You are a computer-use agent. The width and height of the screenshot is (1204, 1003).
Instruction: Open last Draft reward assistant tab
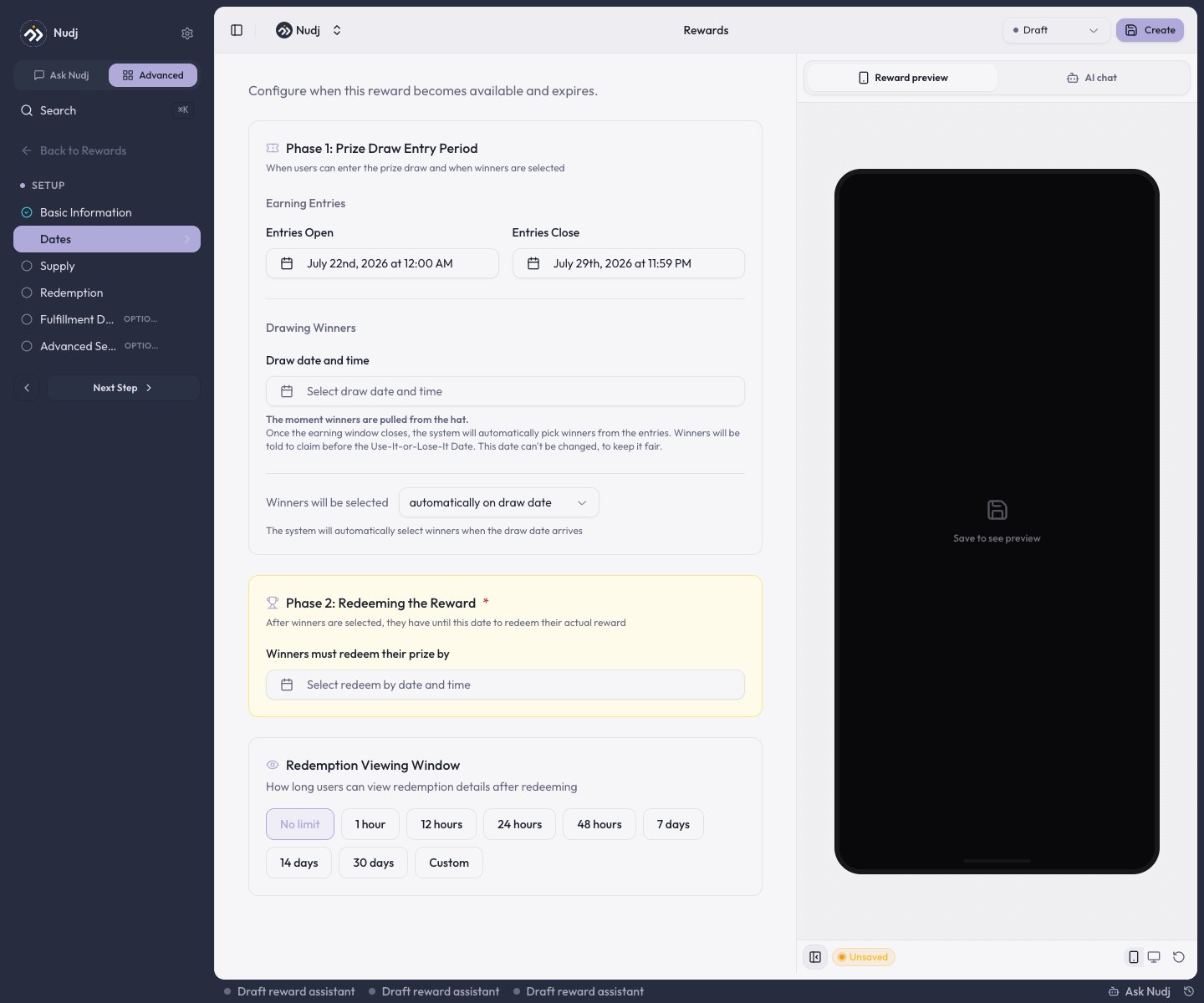point(579,991)
